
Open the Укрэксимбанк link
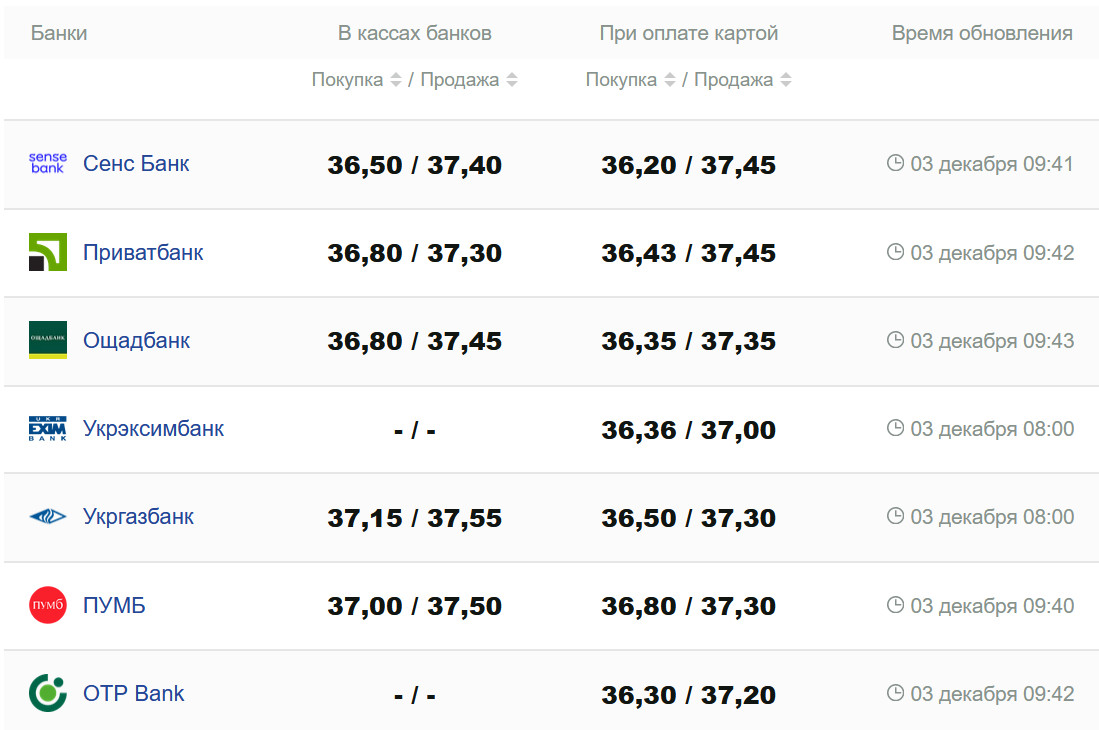click(153, 429)
